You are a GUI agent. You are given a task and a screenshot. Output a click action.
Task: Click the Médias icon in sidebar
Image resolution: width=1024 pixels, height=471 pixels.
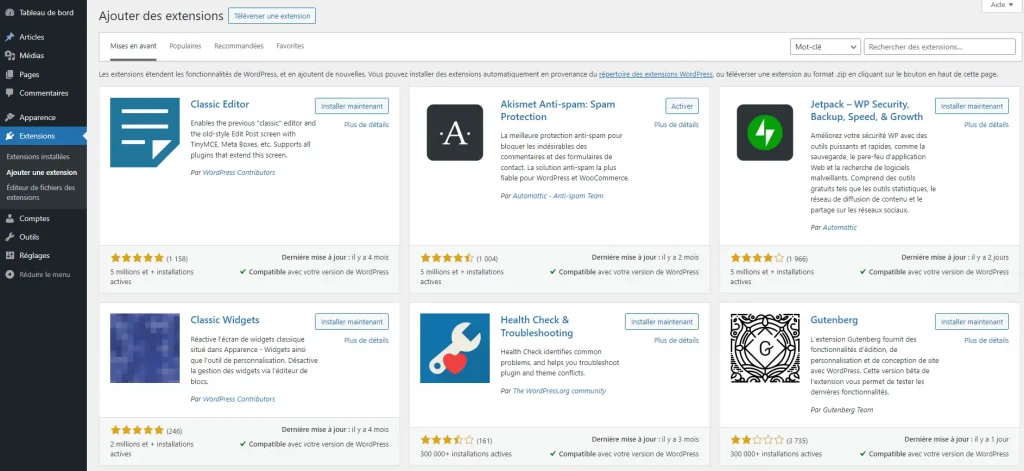point(10,56)
